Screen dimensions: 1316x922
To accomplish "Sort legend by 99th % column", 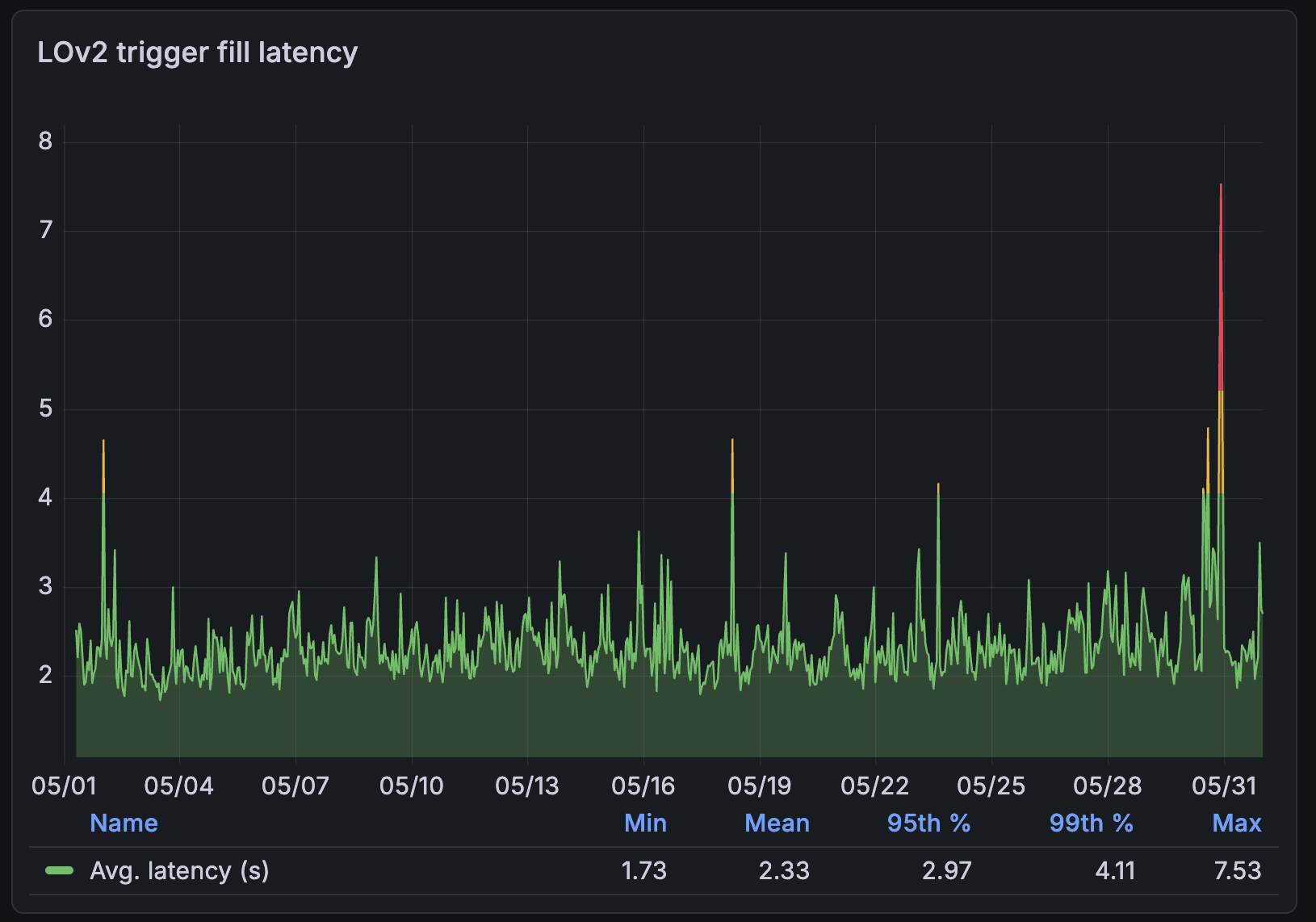I will click(x=1091, y=823).
